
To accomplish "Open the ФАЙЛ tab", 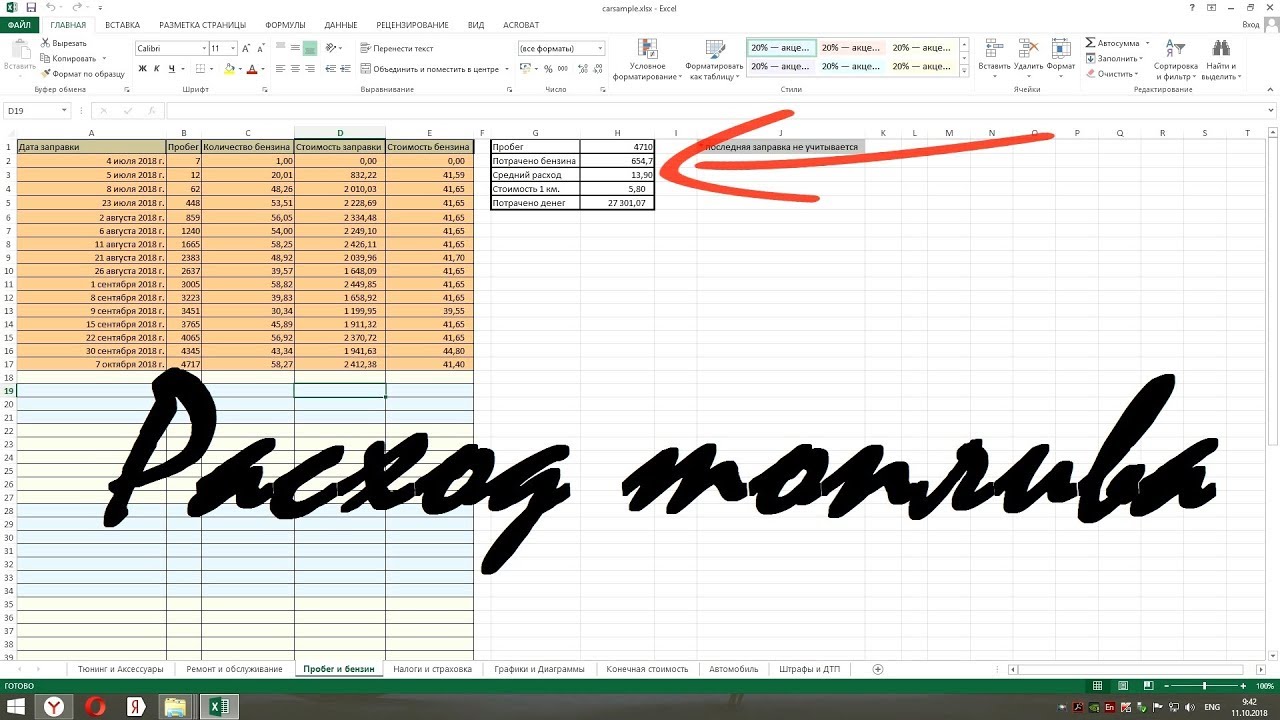I will tap(19, 24).
